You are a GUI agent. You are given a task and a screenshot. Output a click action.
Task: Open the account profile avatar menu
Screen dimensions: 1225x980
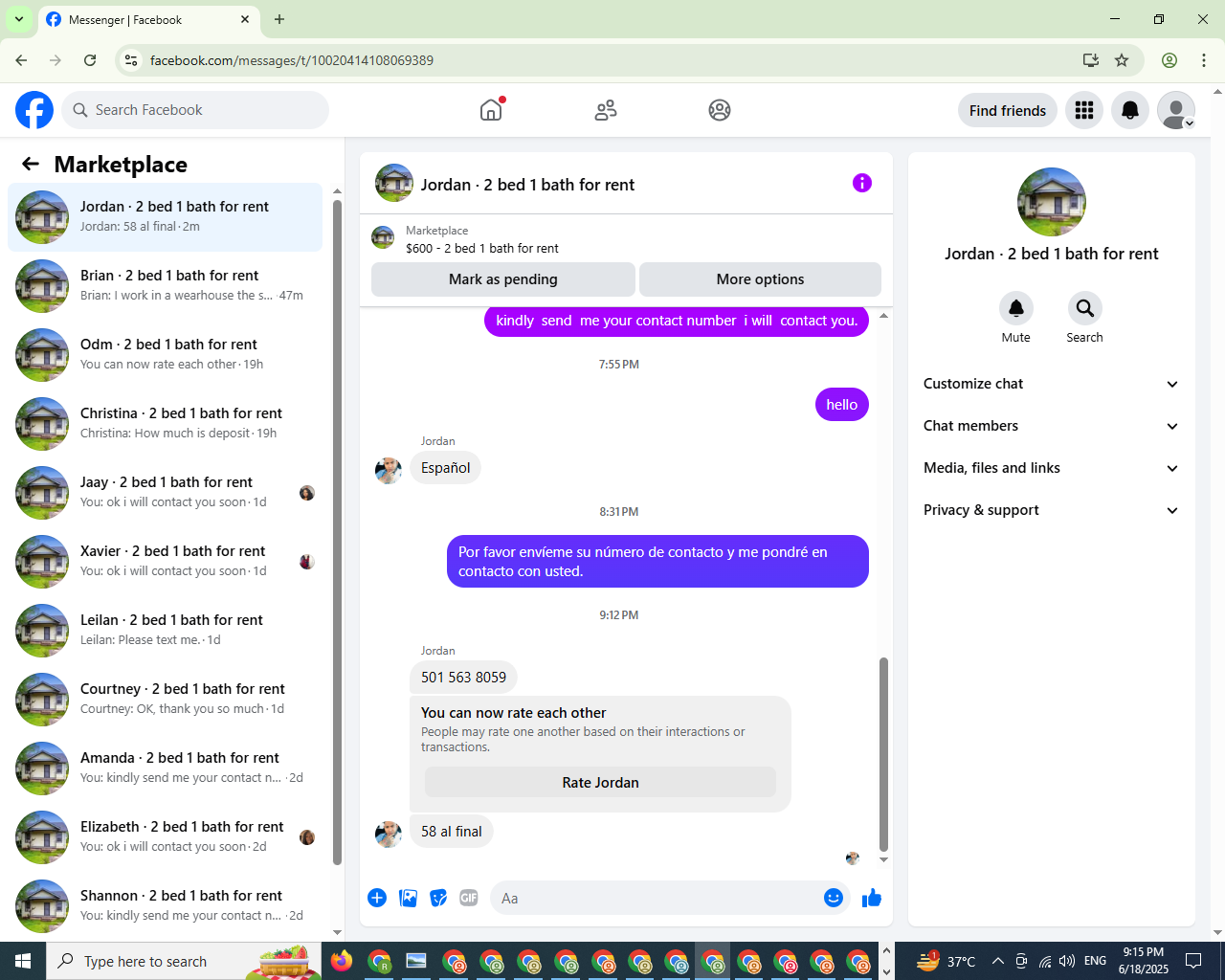[1176, 110]
